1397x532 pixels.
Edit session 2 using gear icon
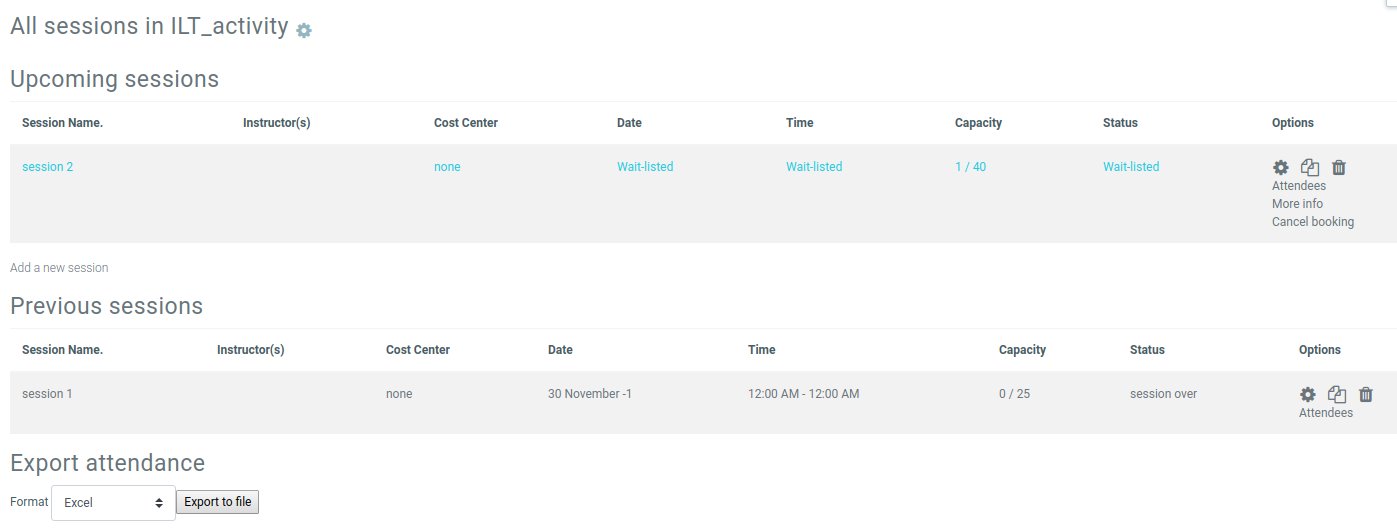pyautogui.click(x=1280, y=168)
